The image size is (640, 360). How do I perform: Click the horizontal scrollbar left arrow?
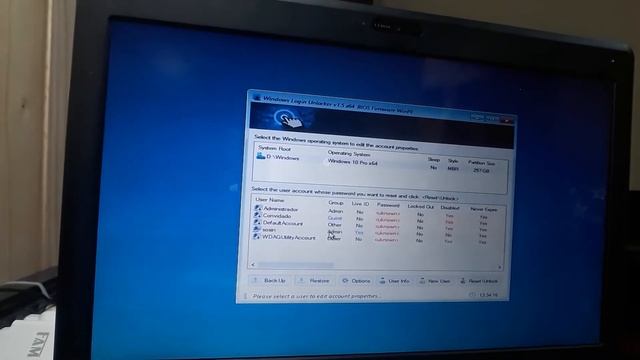[x=253, y=264]
